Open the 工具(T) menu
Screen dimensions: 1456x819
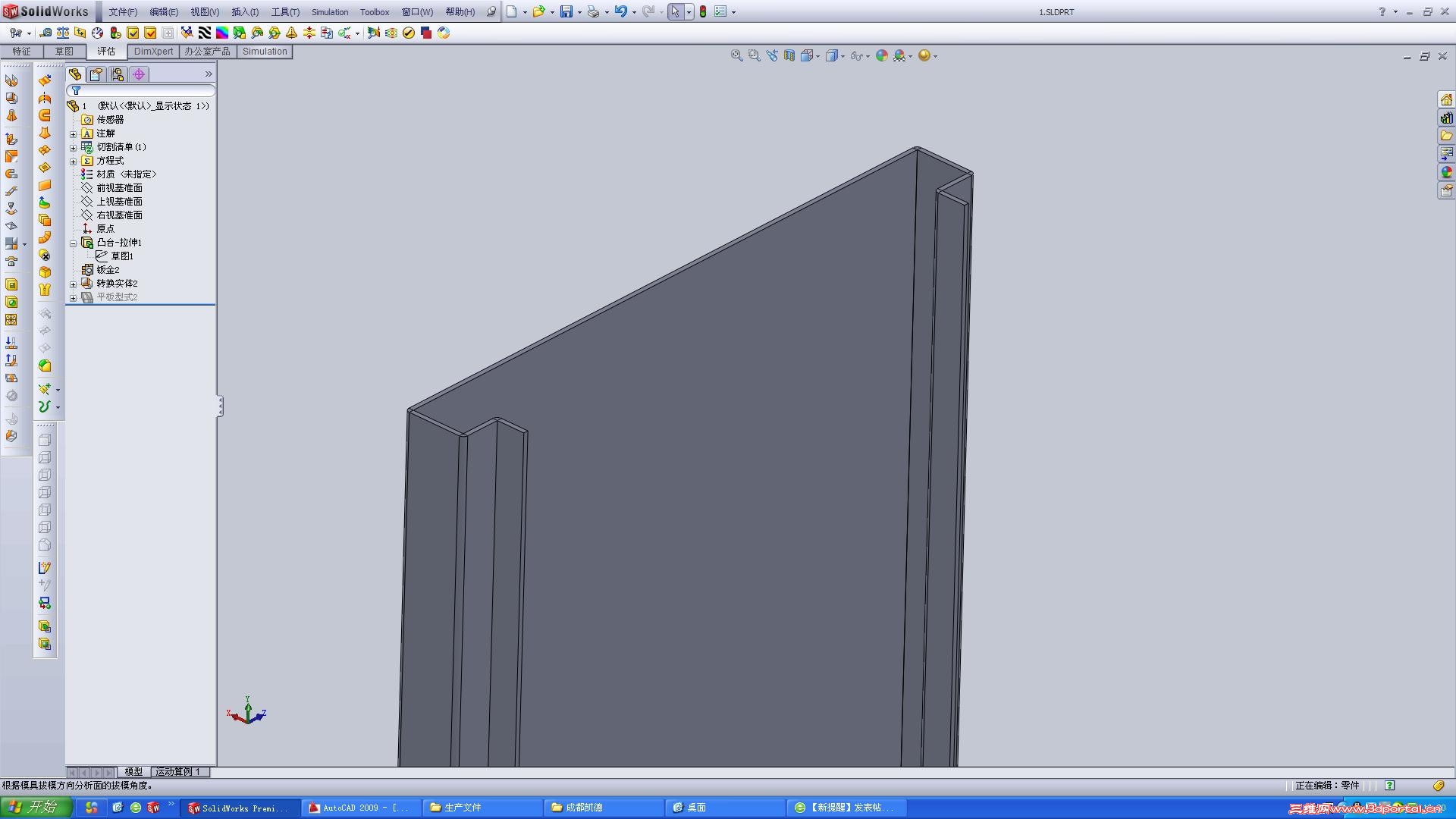pos(285,11)
